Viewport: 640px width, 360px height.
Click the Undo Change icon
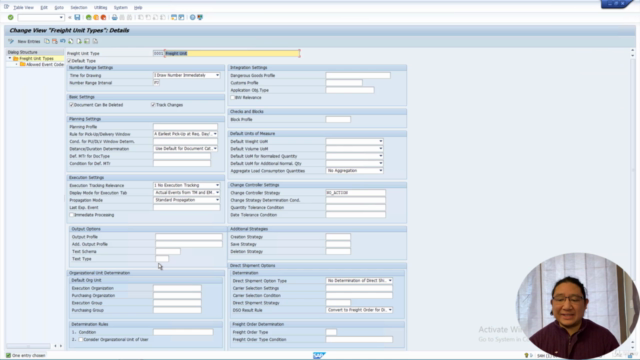(x=63, y=41)
